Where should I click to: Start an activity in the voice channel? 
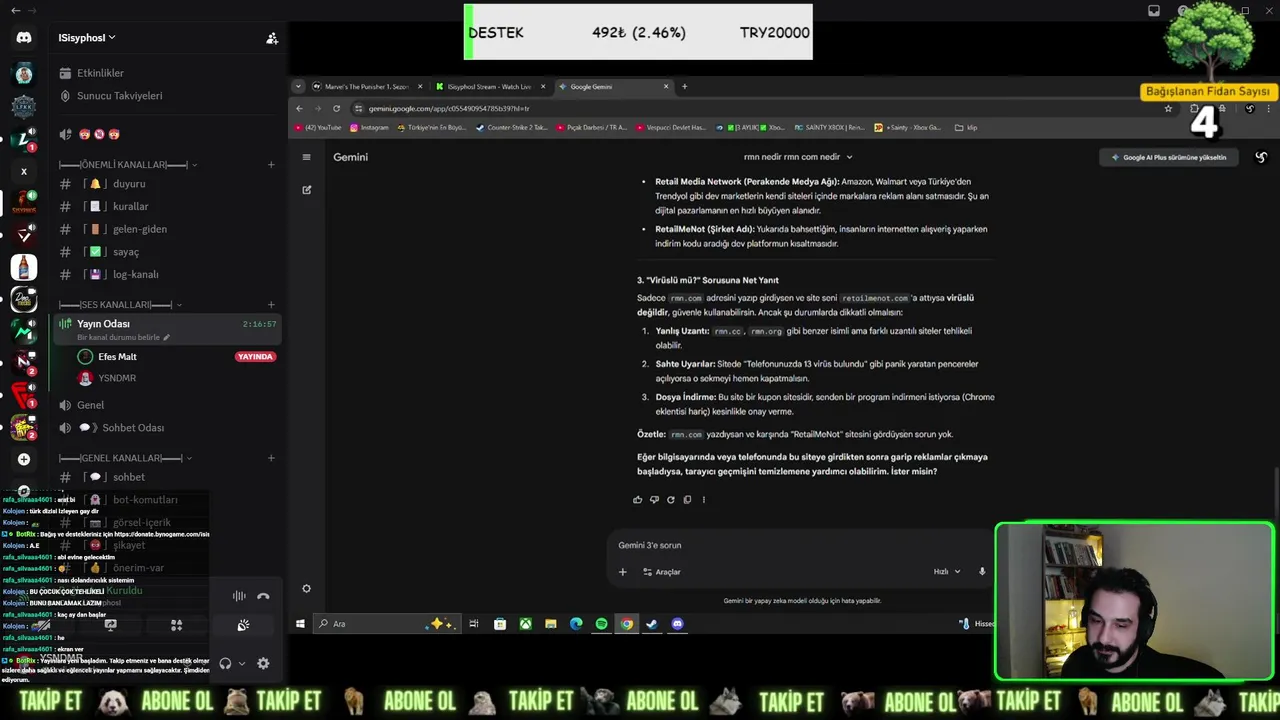tap(176, 625)
